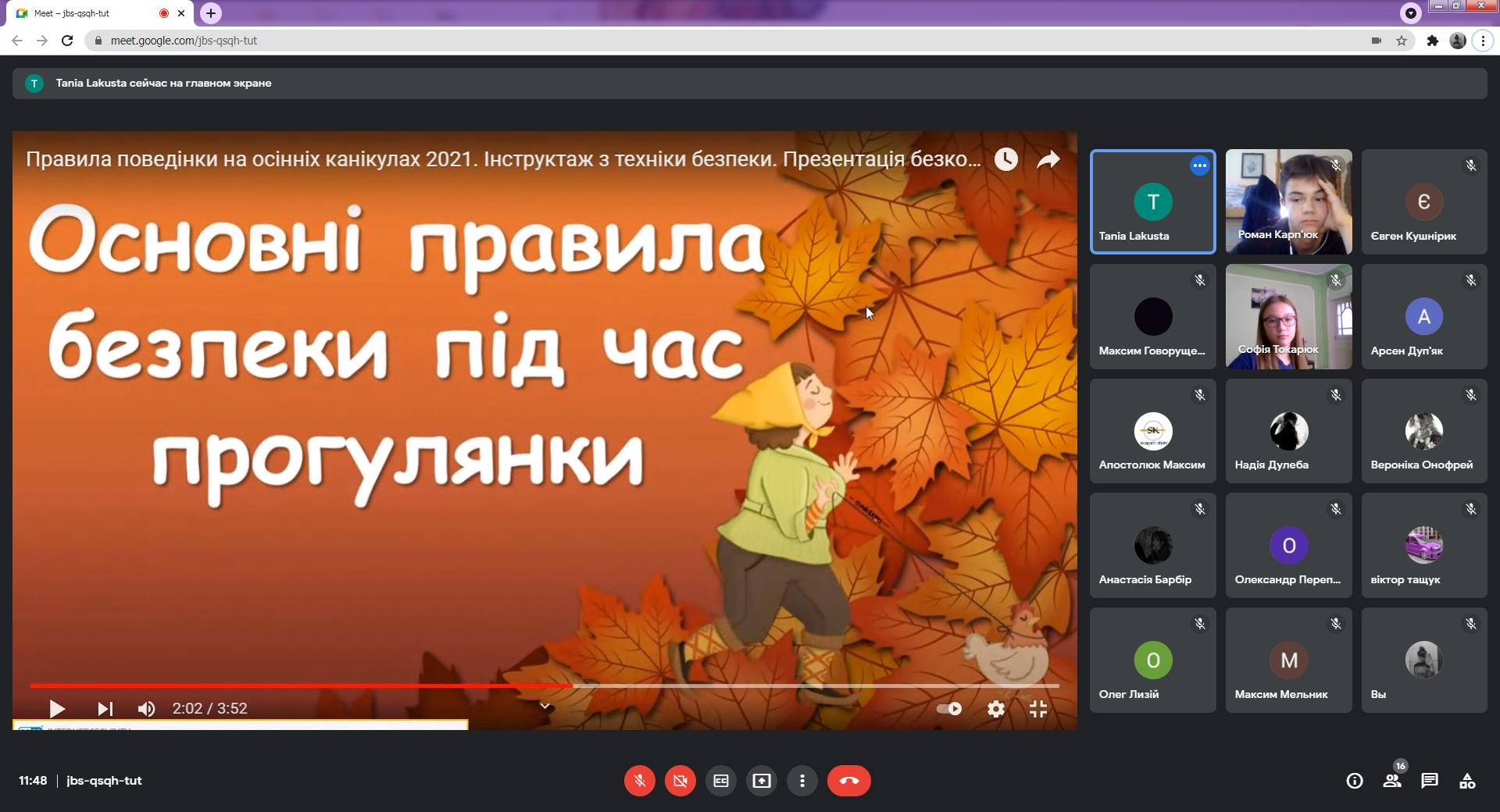The height and width of the screenshot is (812, 1500).
Task: Play the presentation video
Action: (x=56, y=709)
